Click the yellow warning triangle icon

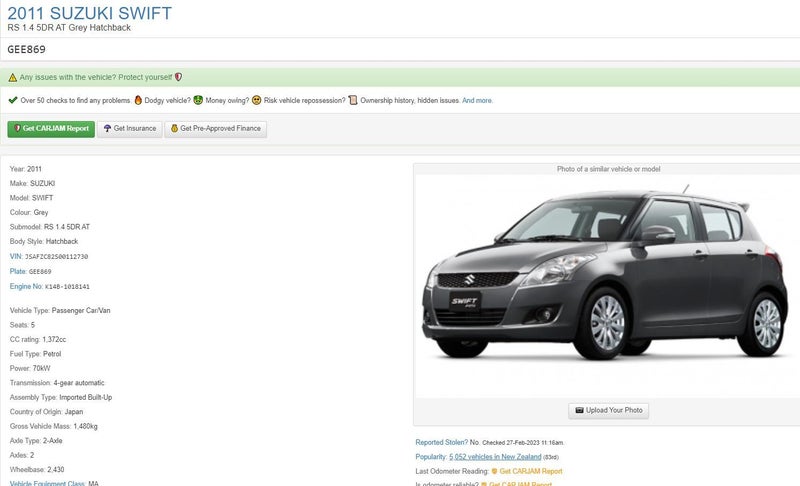[x=12, y=77]
